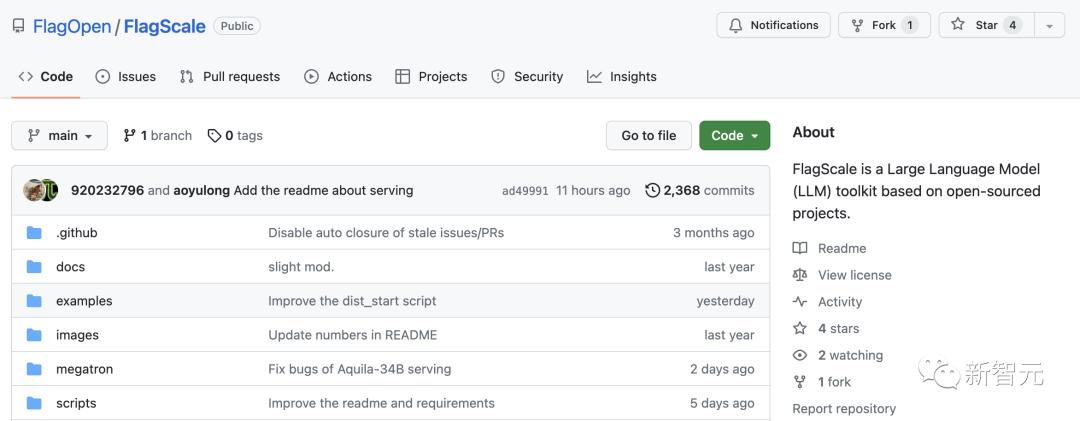Click the tag icon beside 0 tags
1080x421 pixels.
click(214, 136)
